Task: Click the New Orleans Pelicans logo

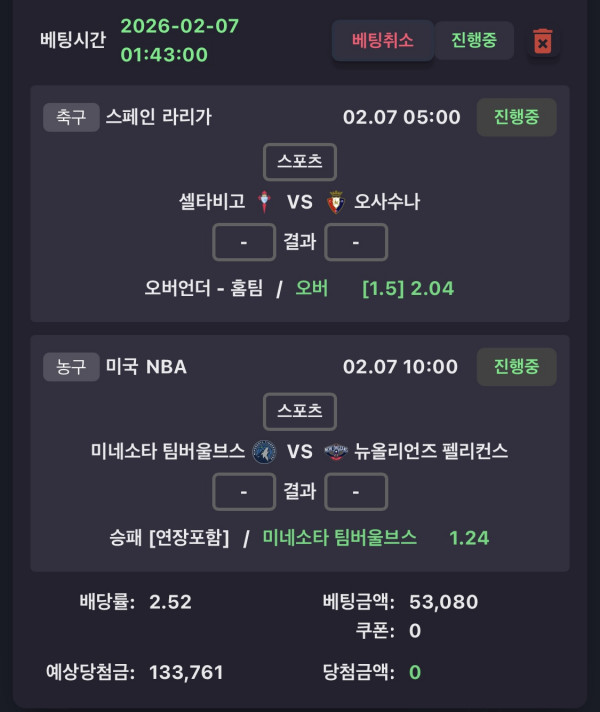Action: tap(335, 451)
